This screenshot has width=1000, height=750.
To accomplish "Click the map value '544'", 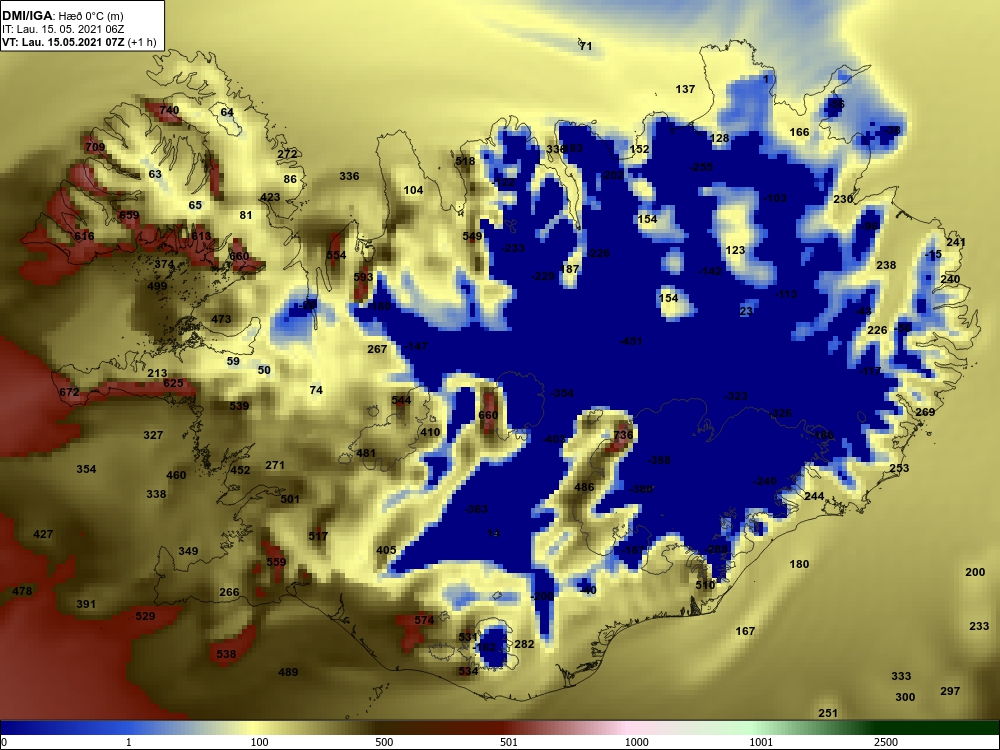I will pos(401,401).
